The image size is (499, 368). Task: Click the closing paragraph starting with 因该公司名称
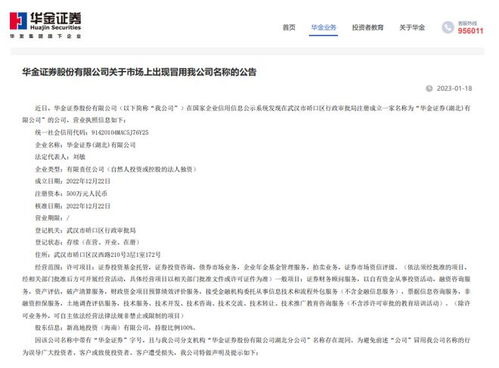(246, 346)
